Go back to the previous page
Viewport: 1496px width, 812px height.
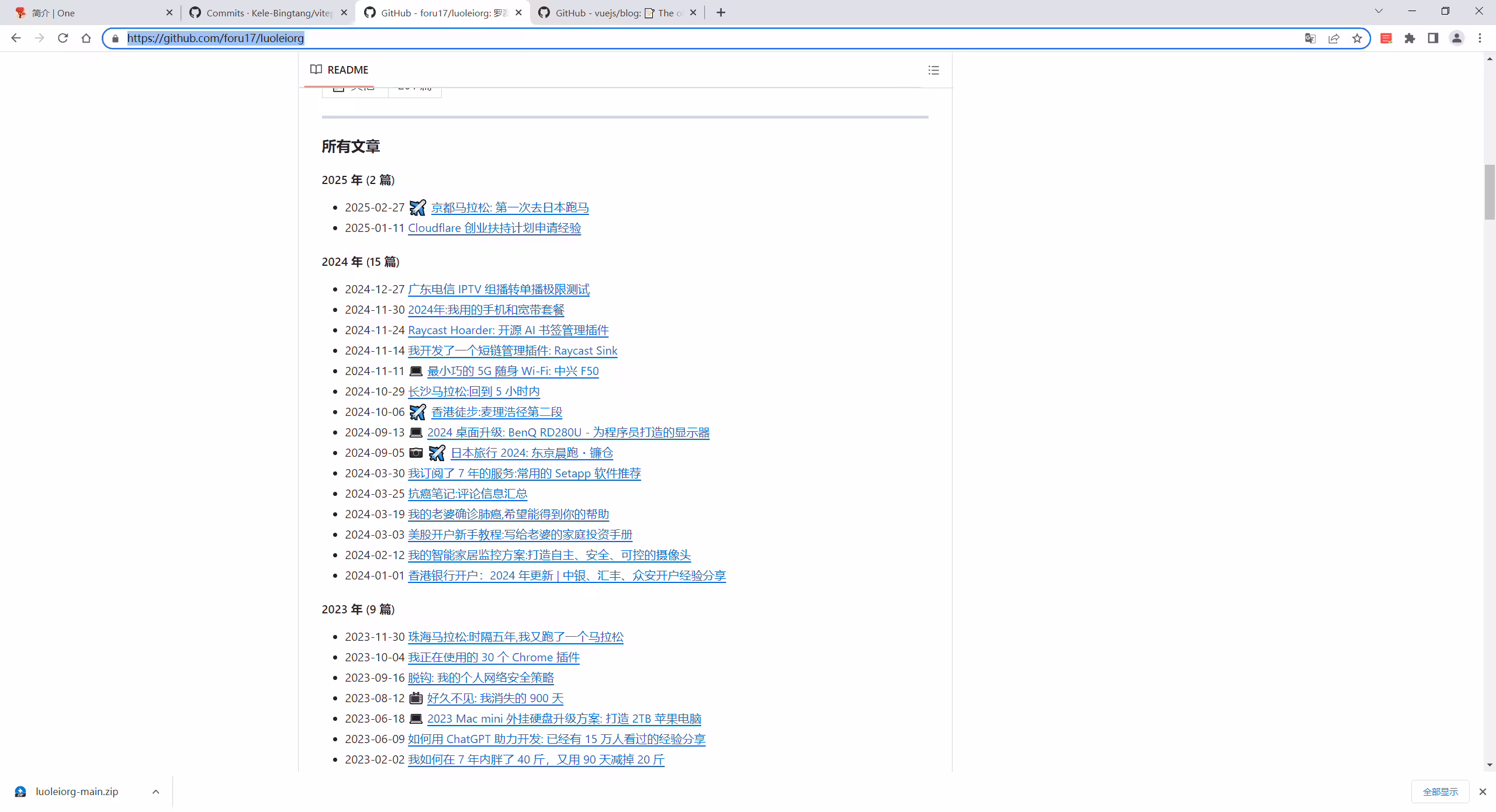coord(16,38)
